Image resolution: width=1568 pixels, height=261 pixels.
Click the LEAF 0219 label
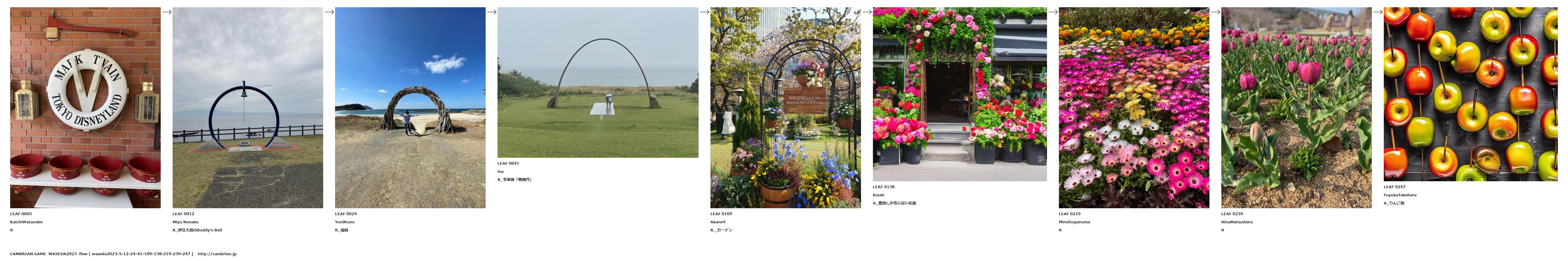tap(1070, 213)
